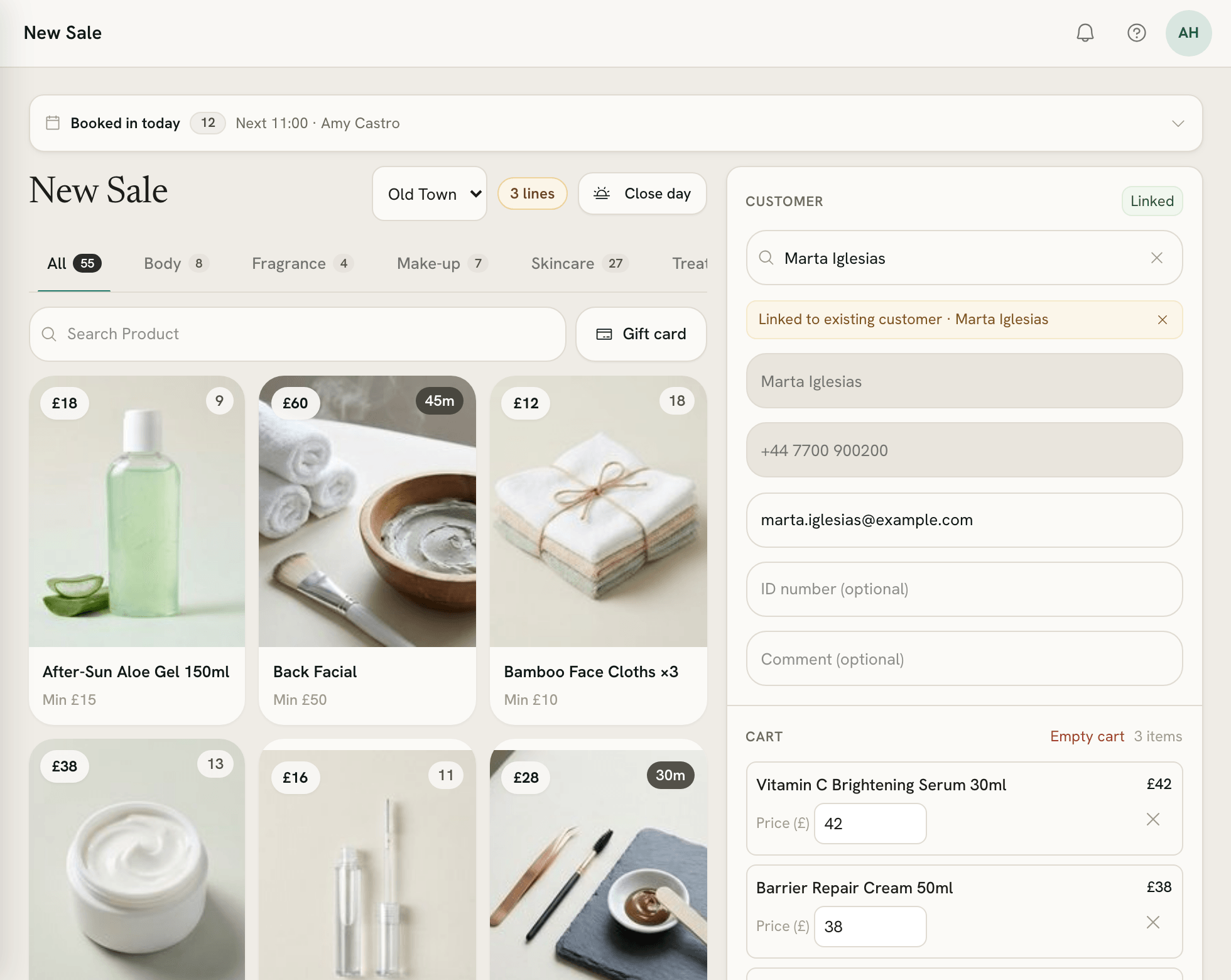Add Back Facial treatment card
Viewport: 1231px width, 980px height.
(367, 550)
